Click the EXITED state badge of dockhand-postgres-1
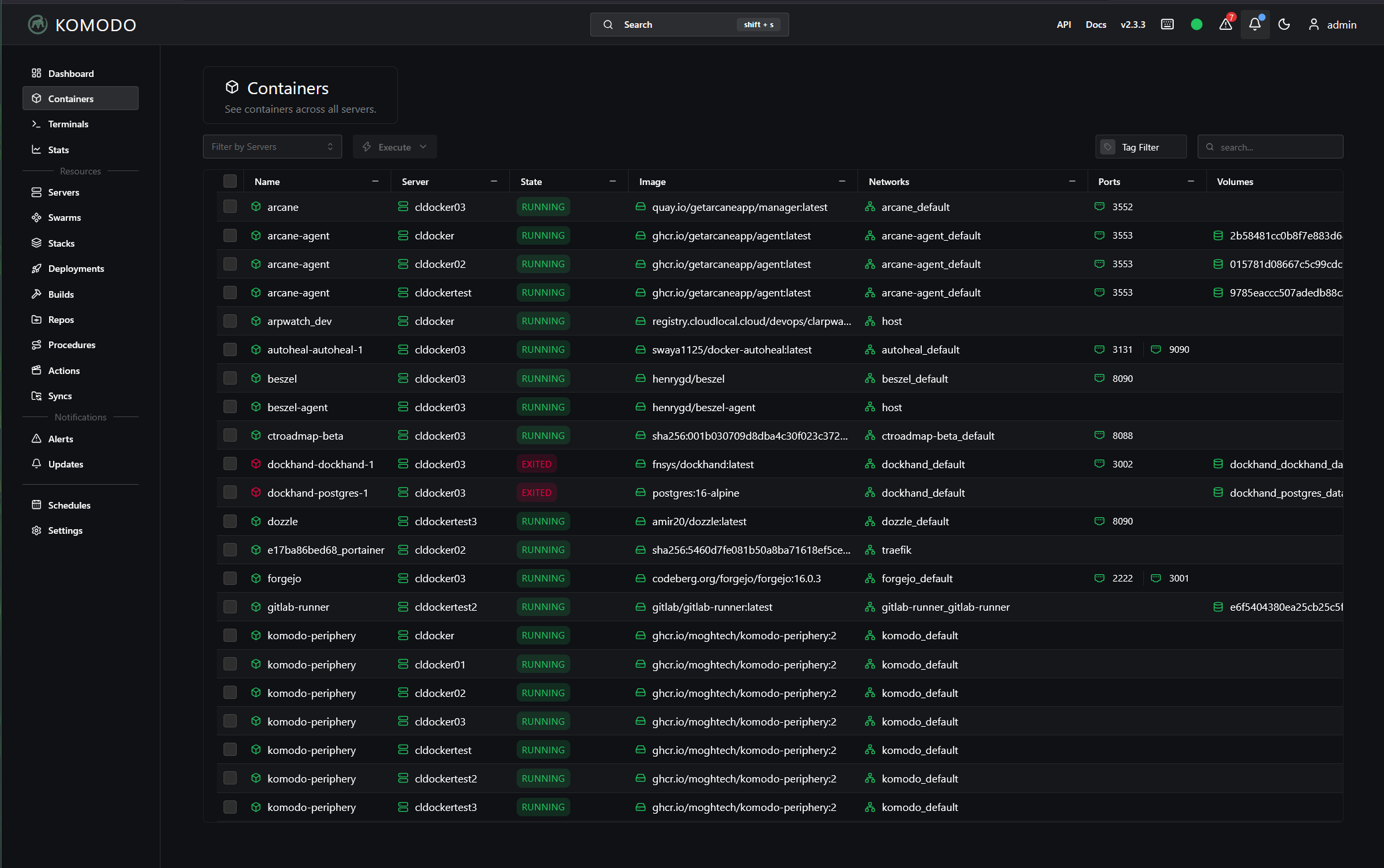This screenshot has height=868, width=1384. [x=536, y=493]
